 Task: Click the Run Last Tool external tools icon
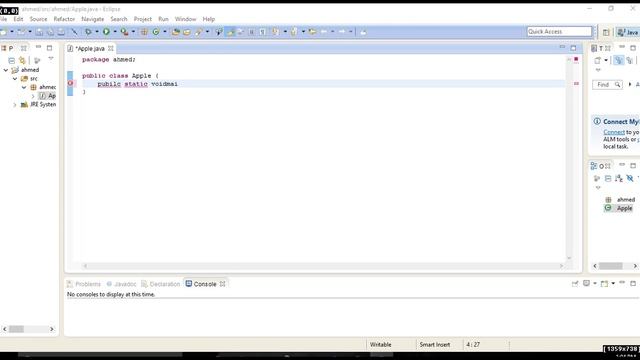click(124, 31)
